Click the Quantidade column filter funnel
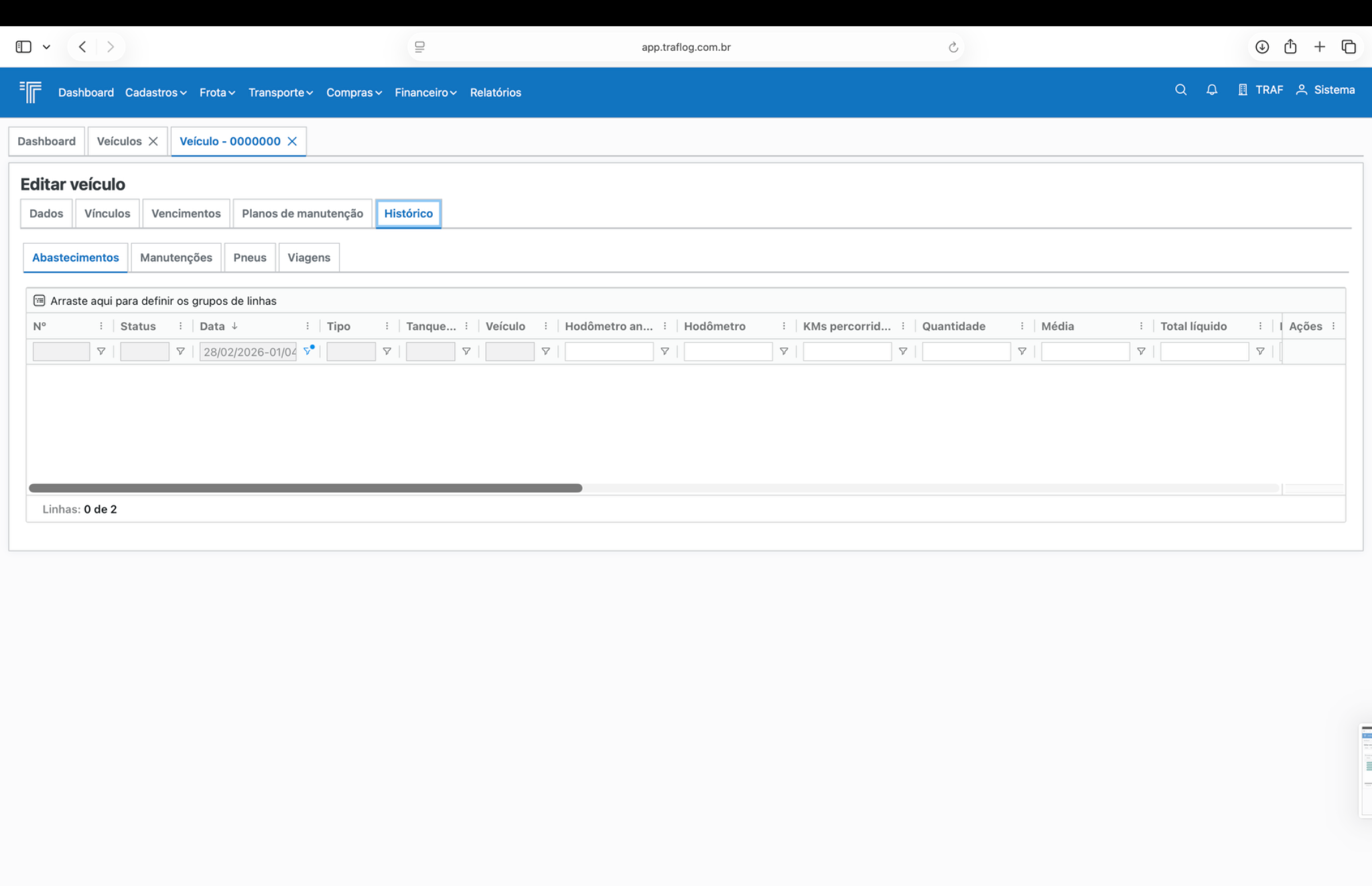Image resolution: width=1372 pixels, height=886 pixels. coord(1022,351)
